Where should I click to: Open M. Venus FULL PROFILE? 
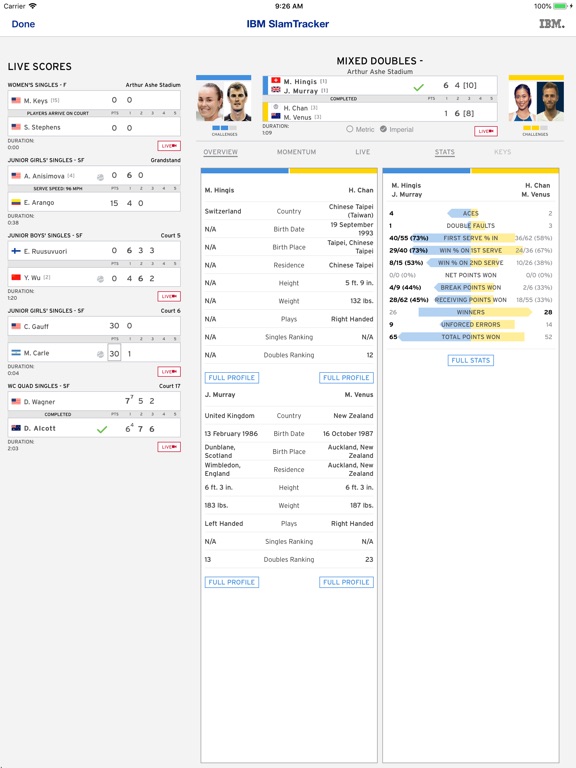click(x=346, y=582)
